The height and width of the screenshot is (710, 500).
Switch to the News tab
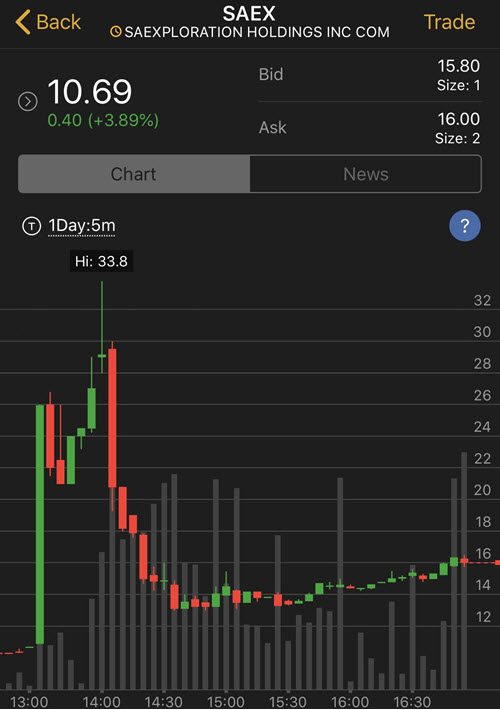365,174
